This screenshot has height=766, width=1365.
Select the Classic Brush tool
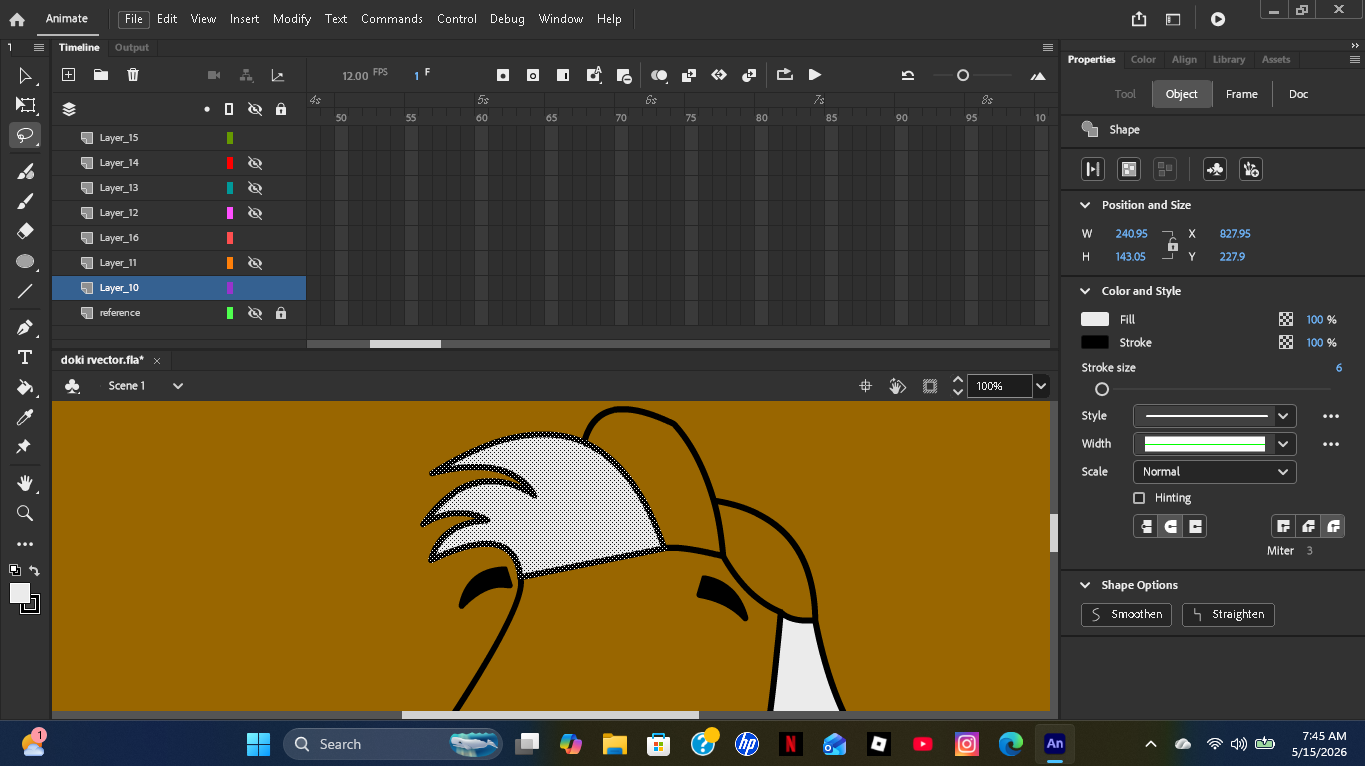pyautogui.click(x=25, y=201)
